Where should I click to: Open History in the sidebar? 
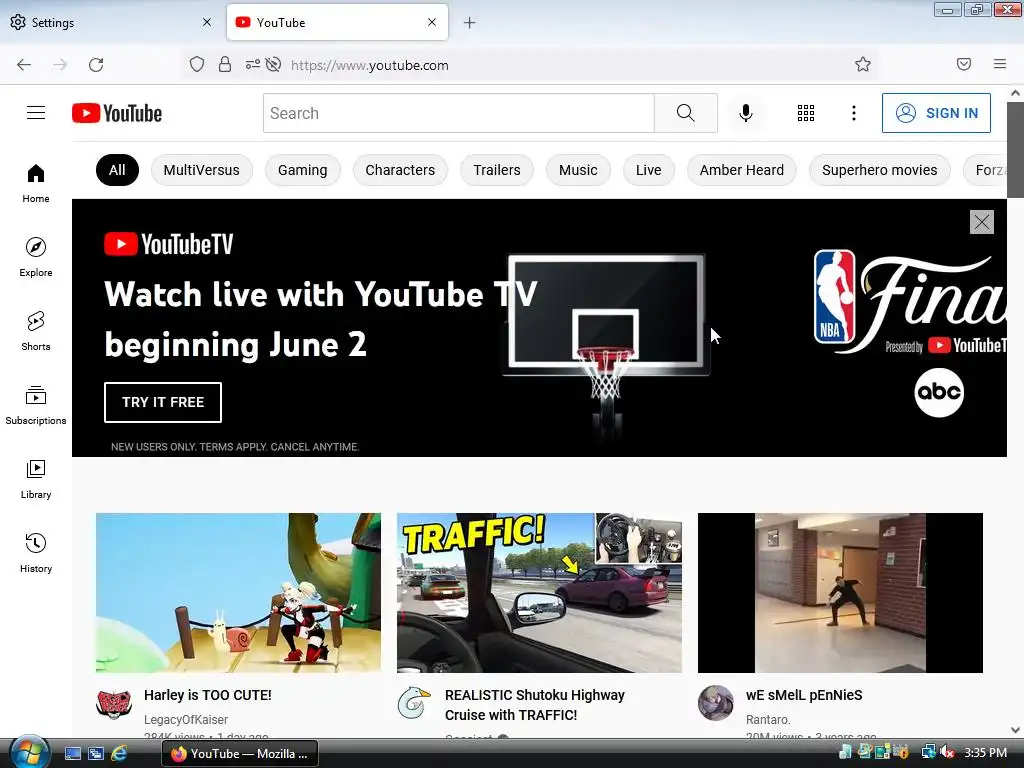36,553
